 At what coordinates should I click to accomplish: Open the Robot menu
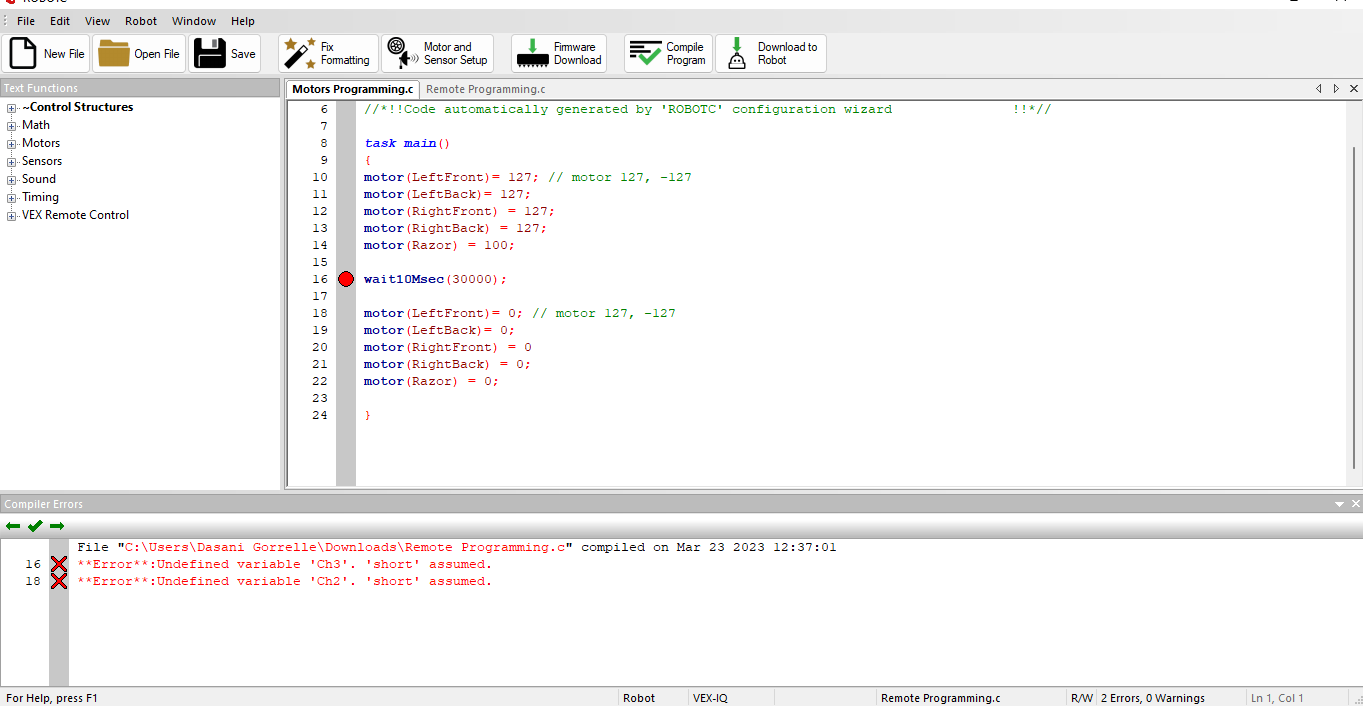click(140, 20)
